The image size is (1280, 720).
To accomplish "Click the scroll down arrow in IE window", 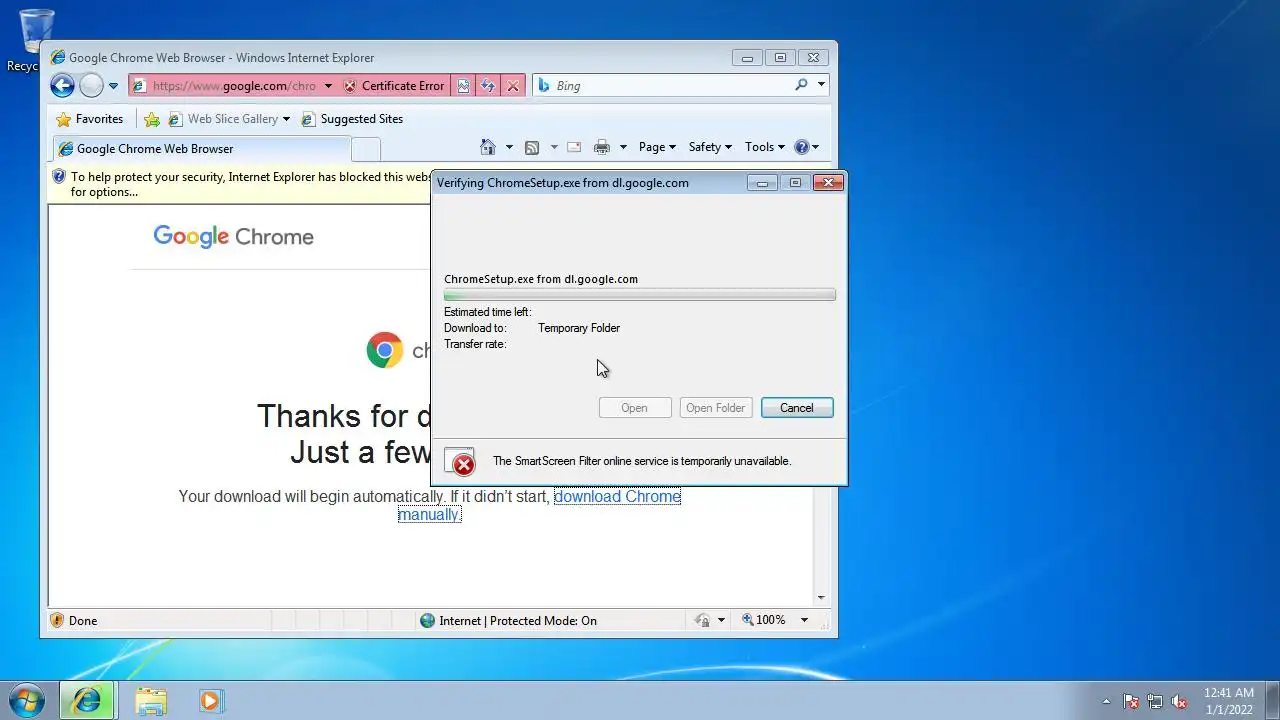I will 821,598.
